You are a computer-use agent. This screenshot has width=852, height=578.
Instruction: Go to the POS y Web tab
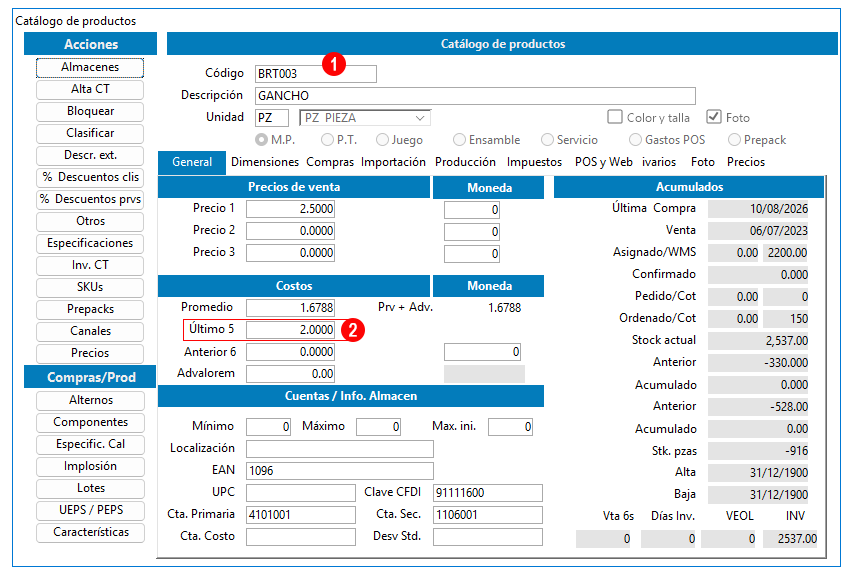604,162
